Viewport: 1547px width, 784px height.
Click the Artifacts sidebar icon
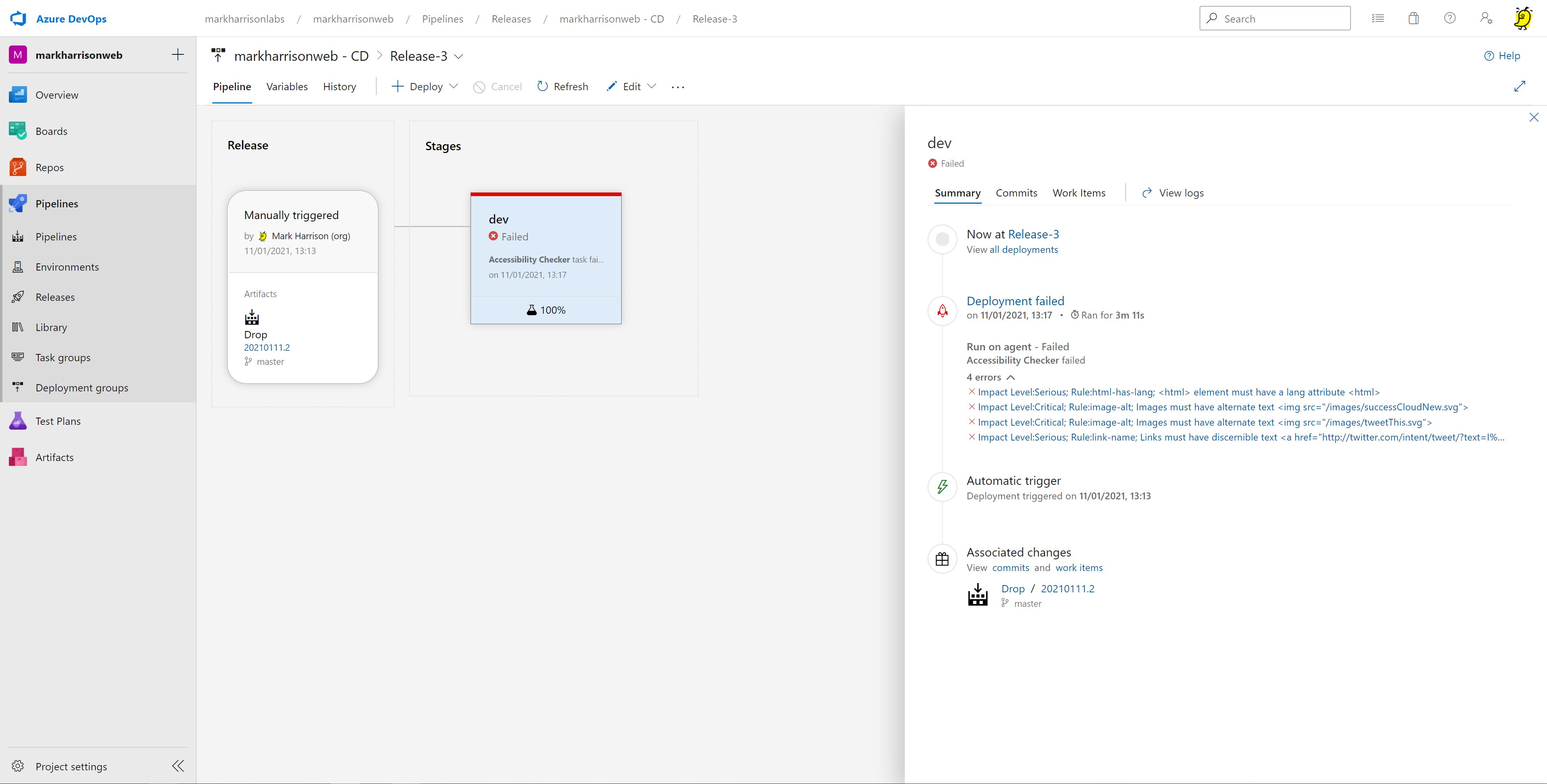[17, 457]
